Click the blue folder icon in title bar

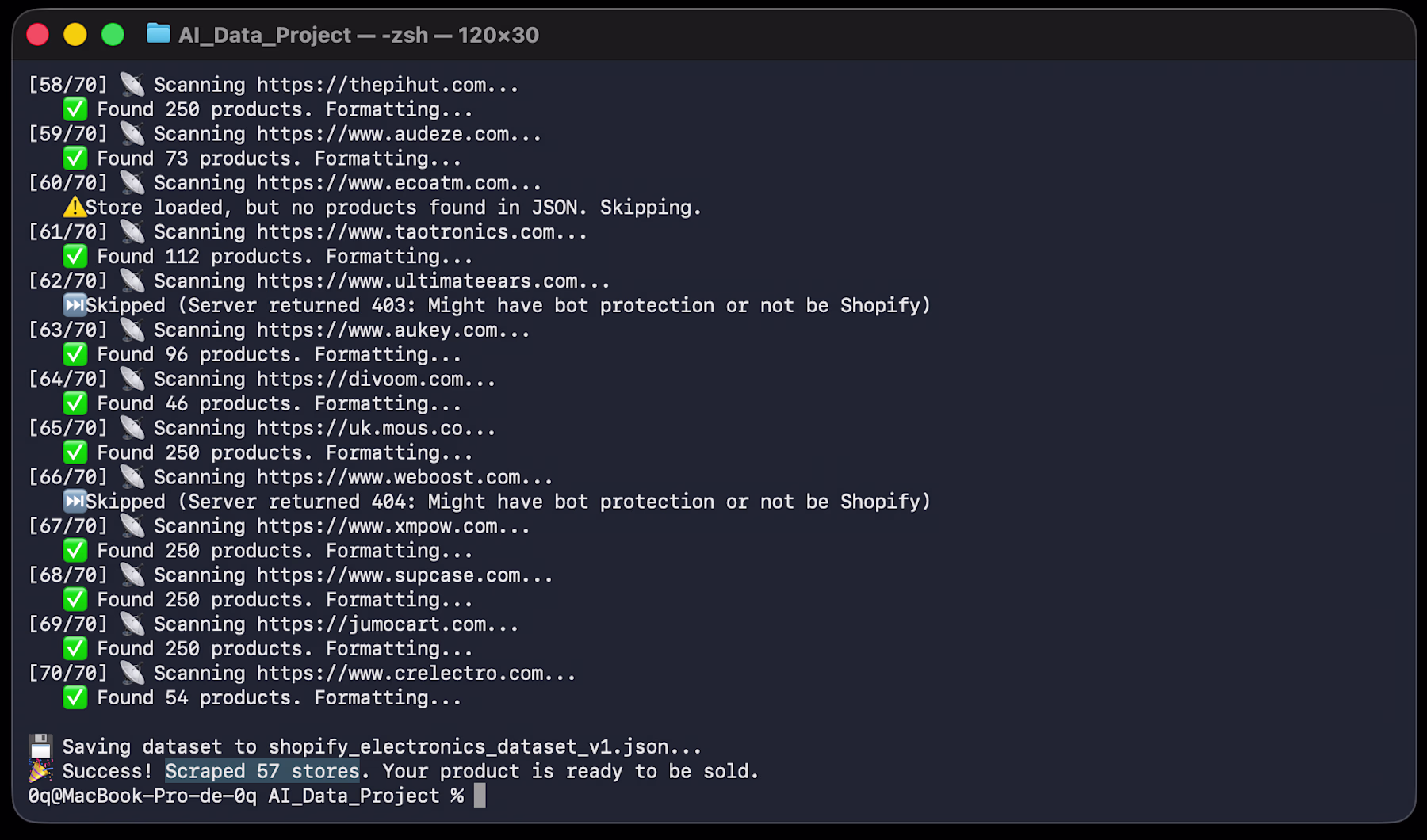point(159,34)
